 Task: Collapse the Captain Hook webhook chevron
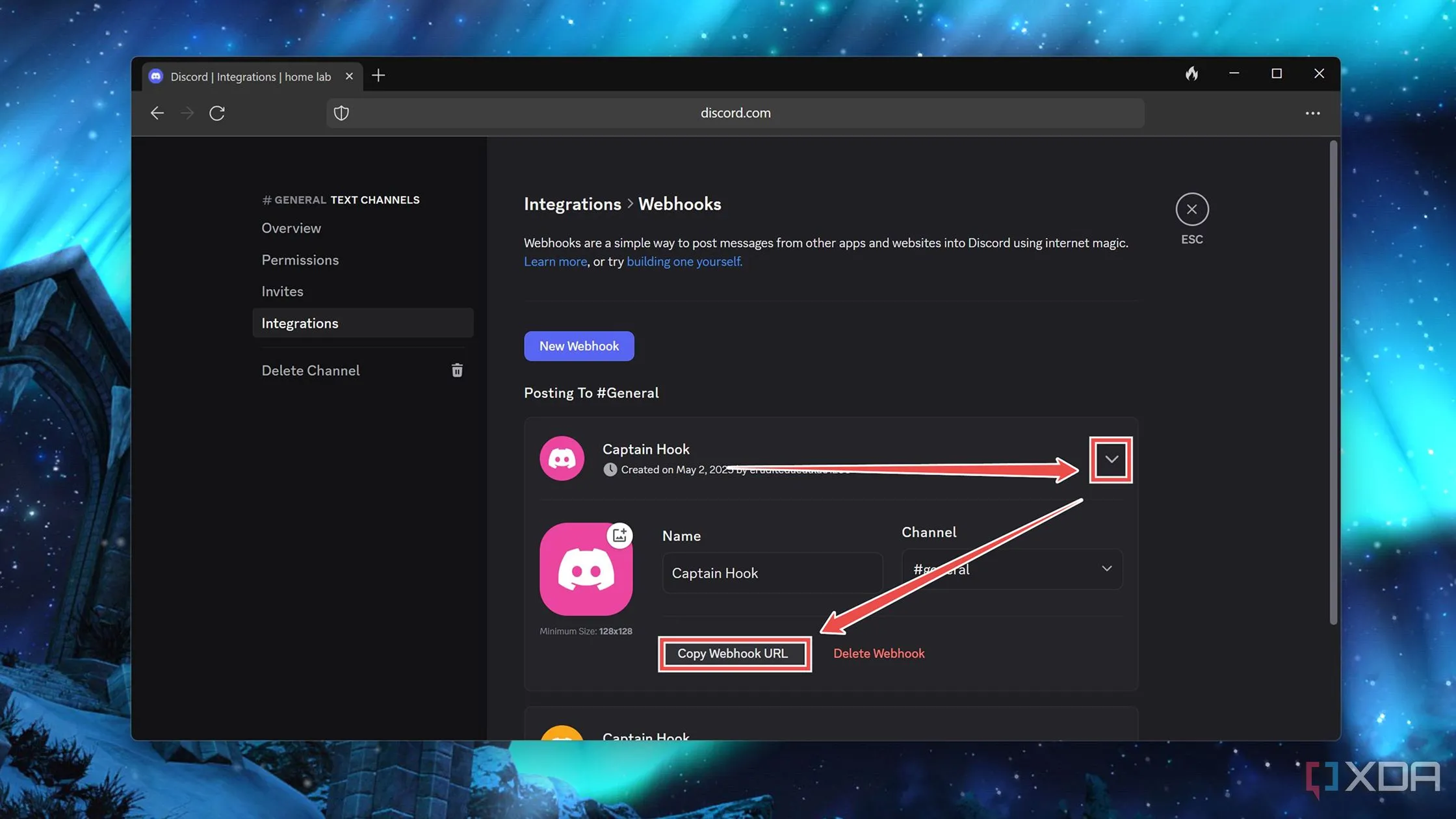(x=1111, y=460)
